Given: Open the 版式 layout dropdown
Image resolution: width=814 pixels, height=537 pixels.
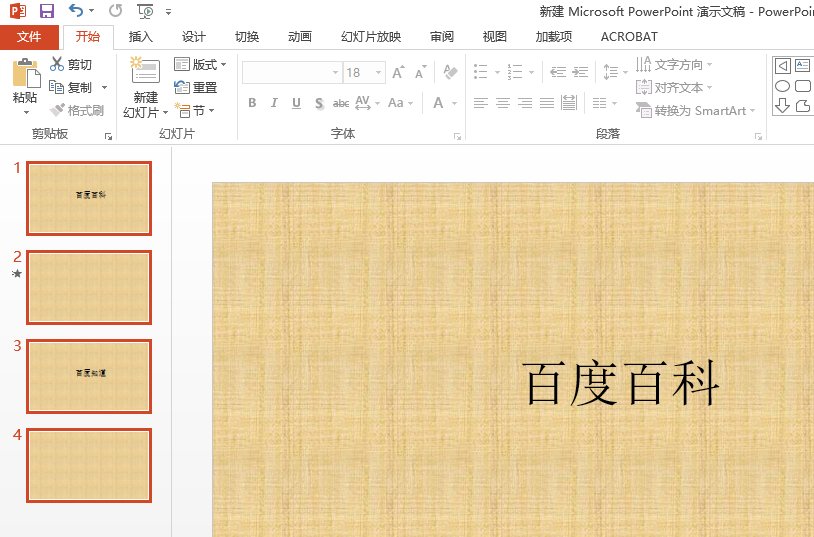Looking at the screenshot, I should tap(200, 64).
